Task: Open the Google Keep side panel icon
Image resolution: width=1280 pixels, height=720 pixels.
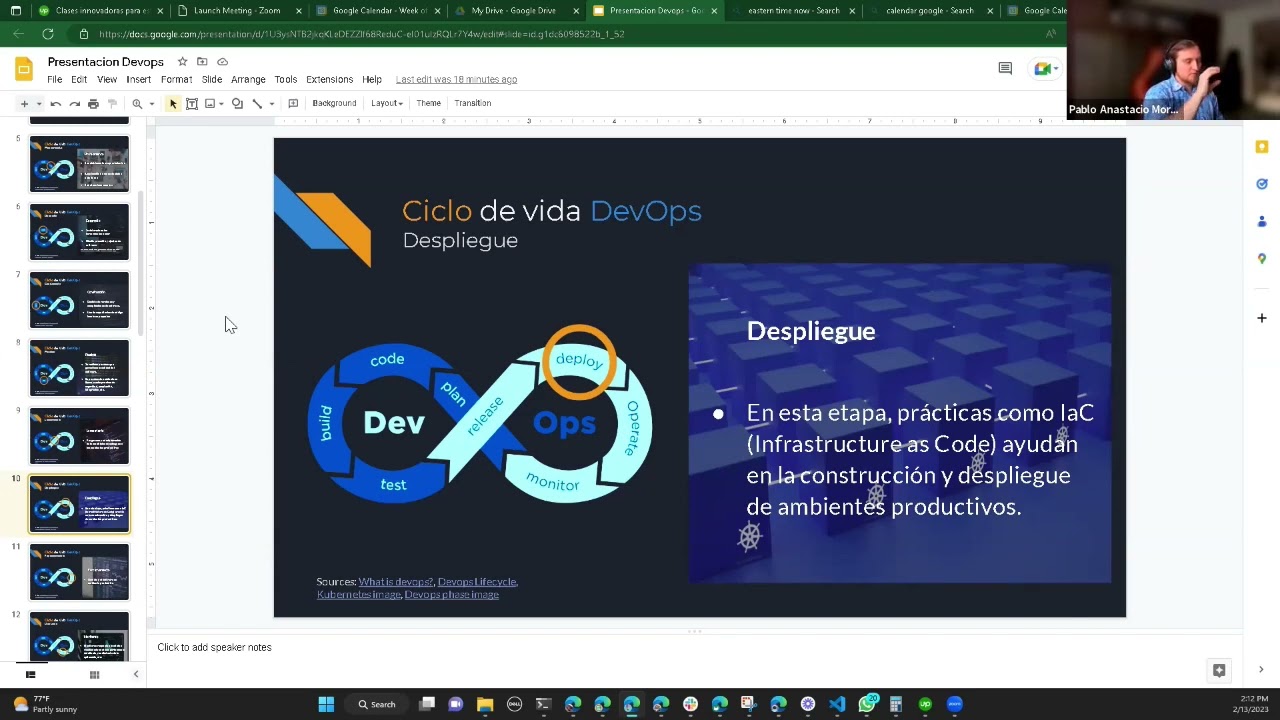Action: [1262, 147]
